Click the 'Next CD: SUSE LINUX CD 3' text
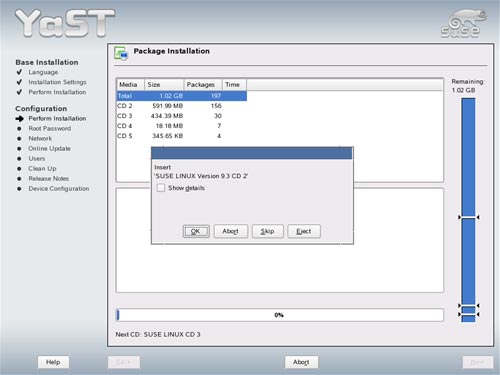Screen dimensions: 500x375 (158, 334)
